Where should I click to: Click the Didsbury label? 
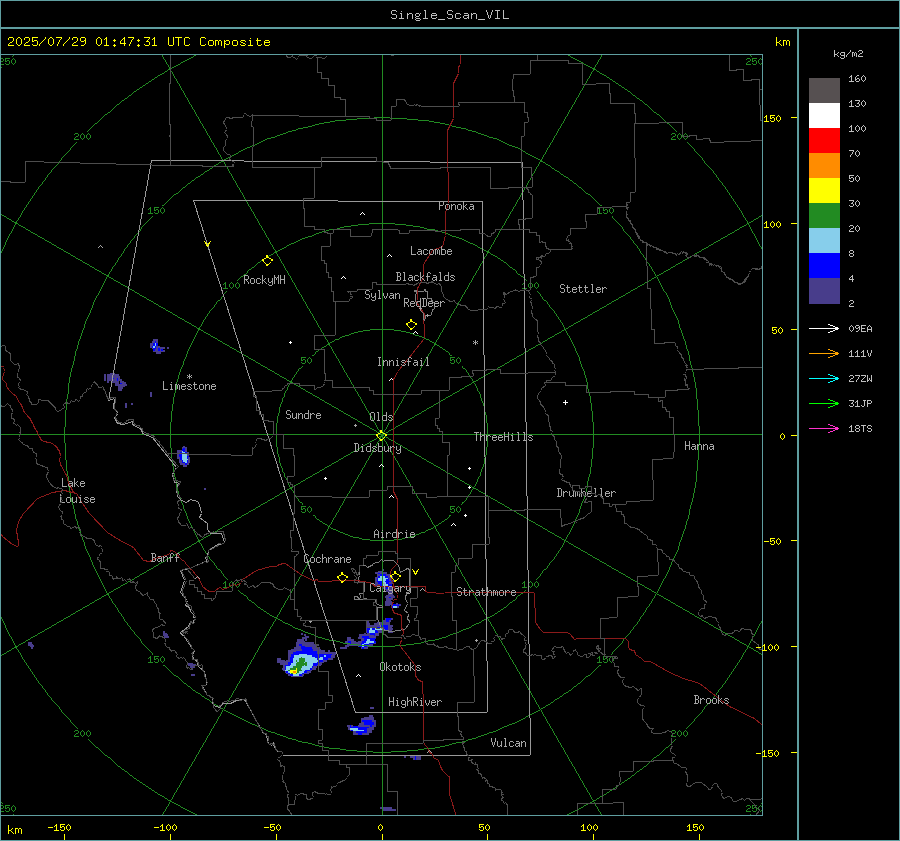[377, 448]
